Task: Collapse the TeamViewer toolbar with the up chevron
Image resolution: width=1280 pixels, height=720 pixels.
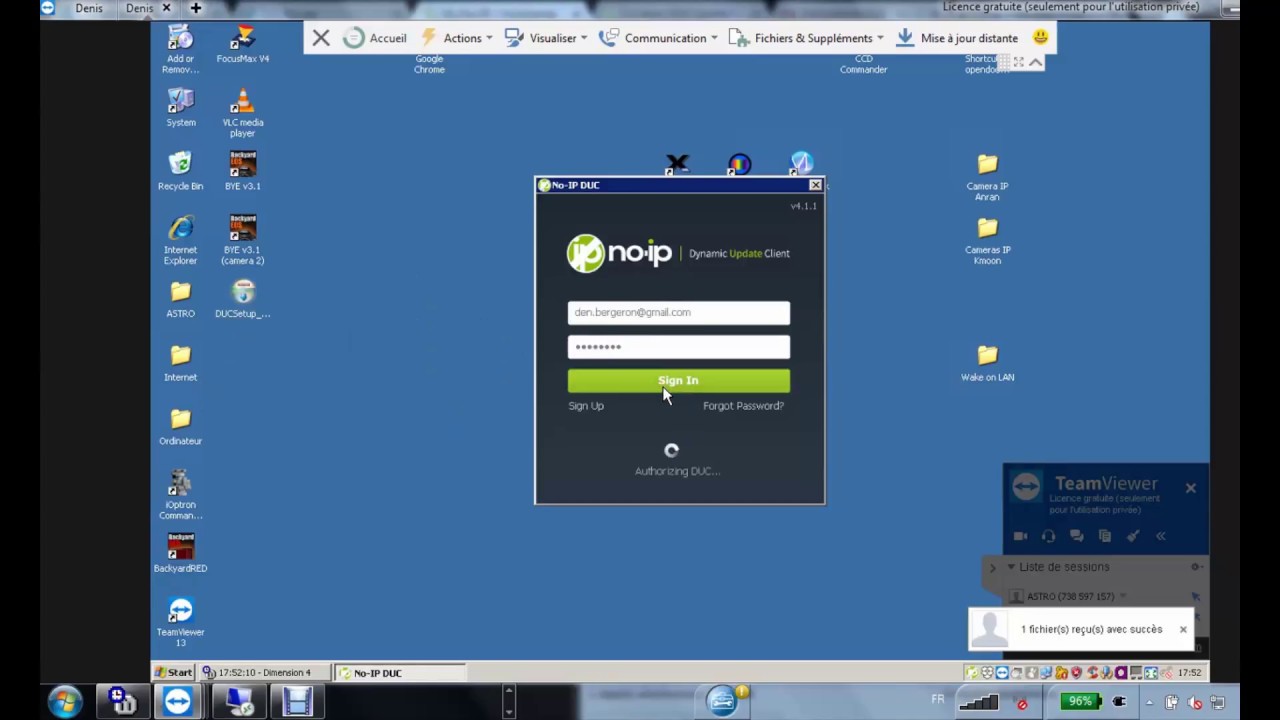Action: [x=1036, y=62]
